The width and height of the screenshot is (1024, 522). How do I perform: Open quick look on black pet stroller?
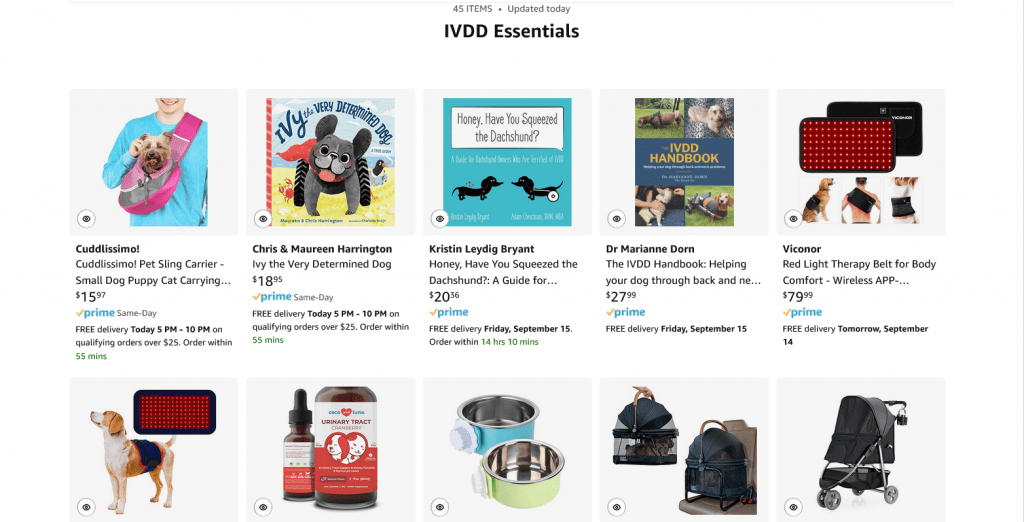point(793,506)
